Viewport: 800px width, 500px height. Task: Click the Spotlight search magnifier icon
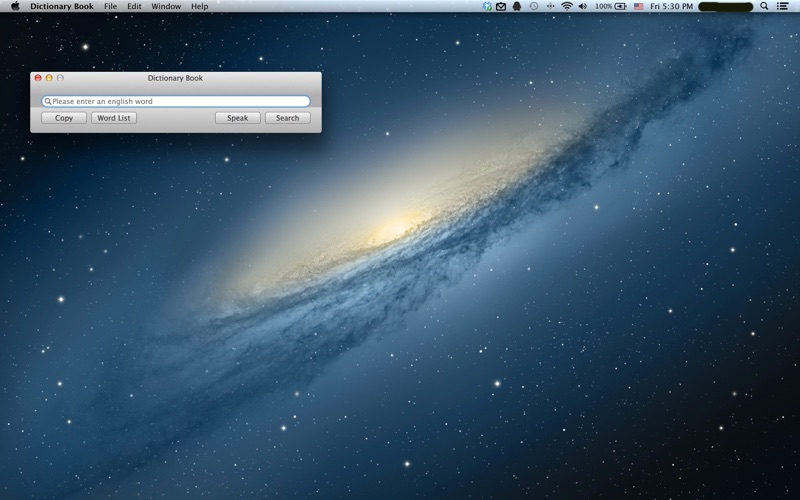(x=765, y=6)
